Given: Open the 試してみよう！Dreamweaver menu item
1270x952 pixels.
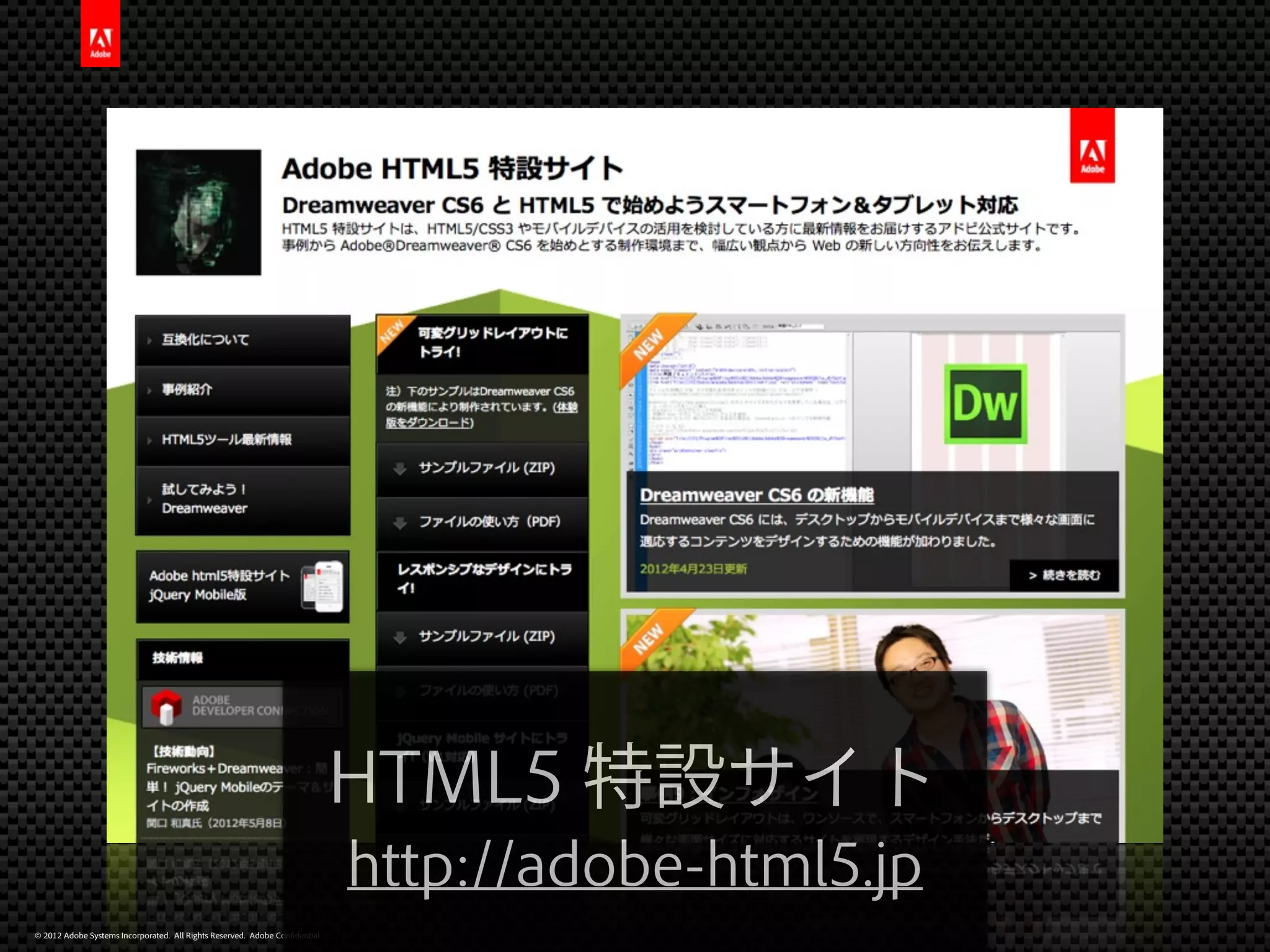Looking at the screenshot, I should (x=242, y=500).
